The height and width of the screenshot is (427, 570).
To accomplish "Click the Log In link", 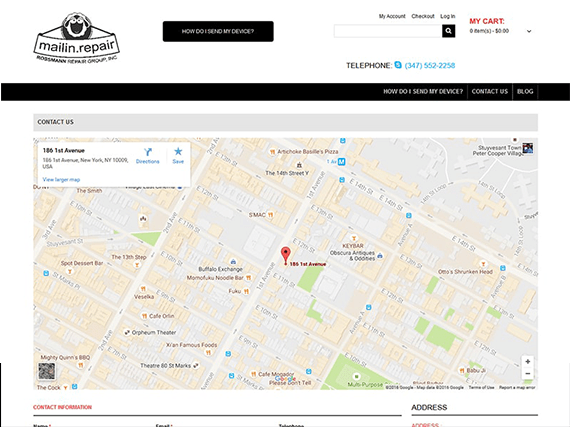I will click(x=447, y=16).
